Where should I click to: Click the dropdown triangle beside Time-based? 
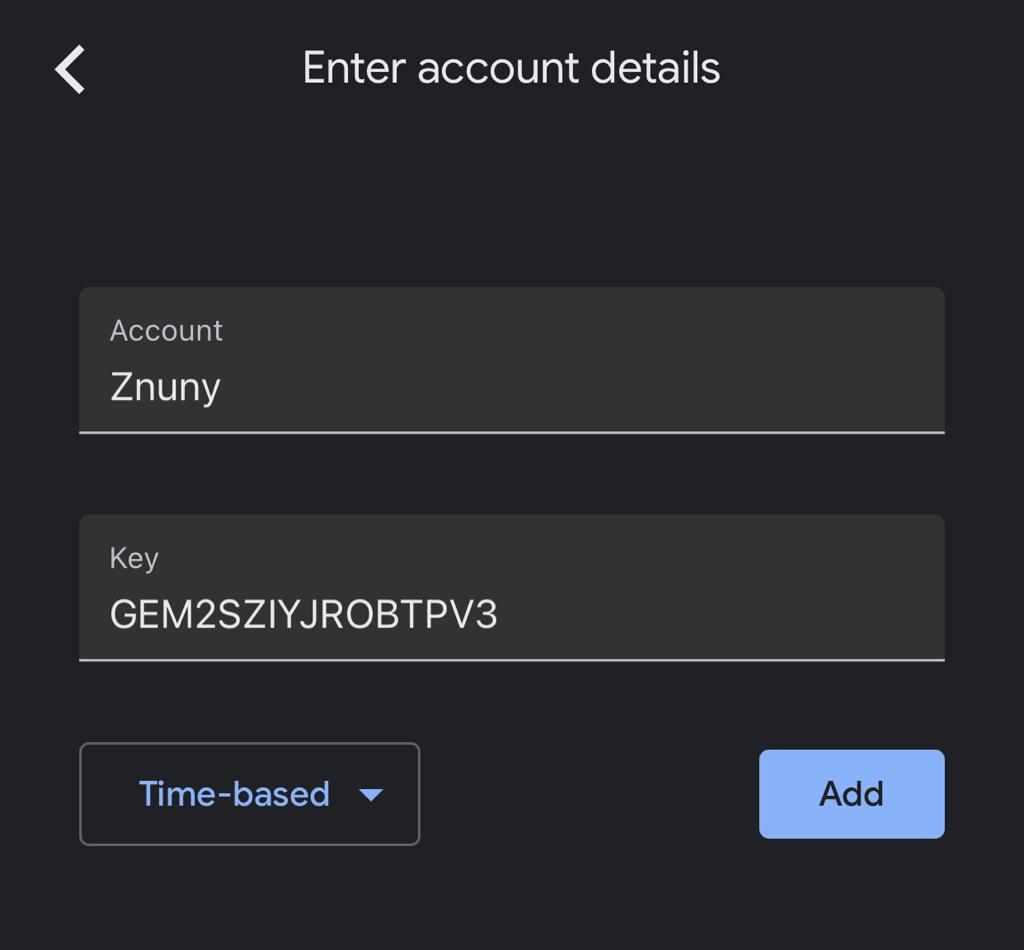371,795
